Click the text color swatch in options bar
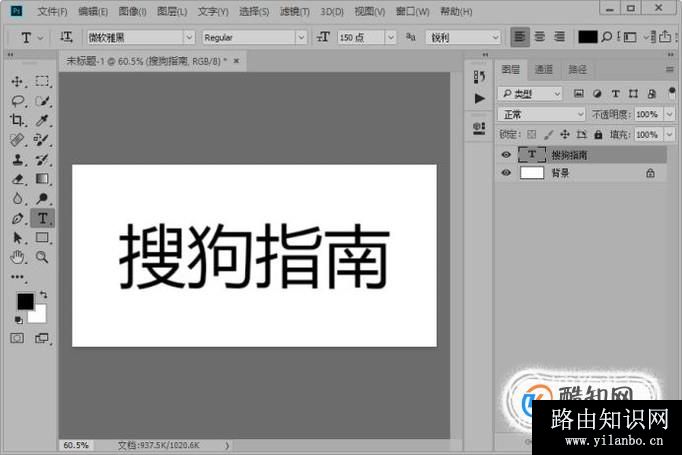Screen dimensions: 682x455 pos(588,37)
